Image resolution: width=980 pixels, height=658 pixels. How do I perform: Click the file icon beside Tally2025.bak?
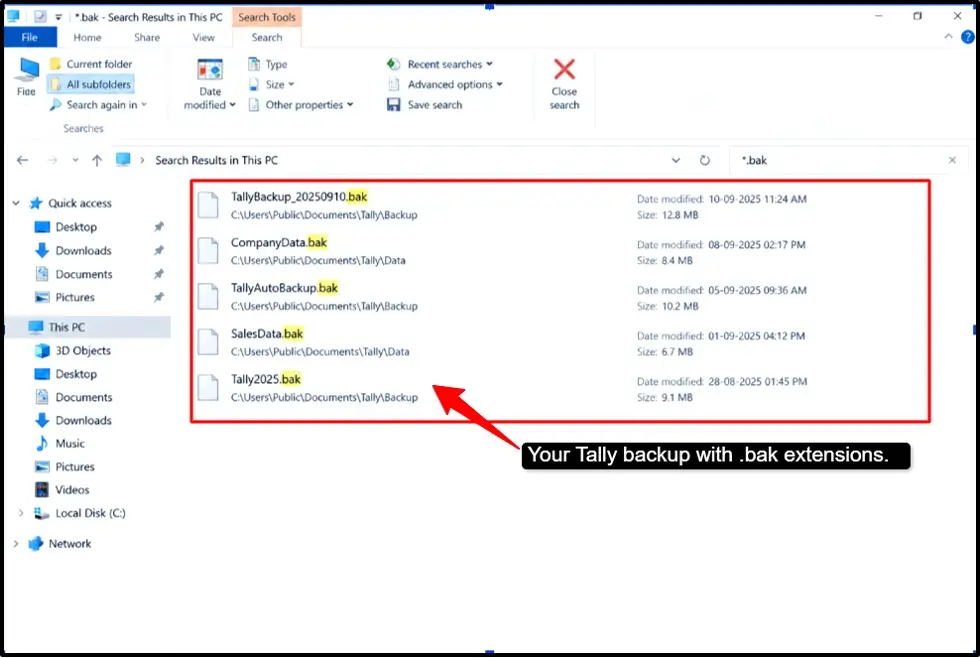pos(208,388)
